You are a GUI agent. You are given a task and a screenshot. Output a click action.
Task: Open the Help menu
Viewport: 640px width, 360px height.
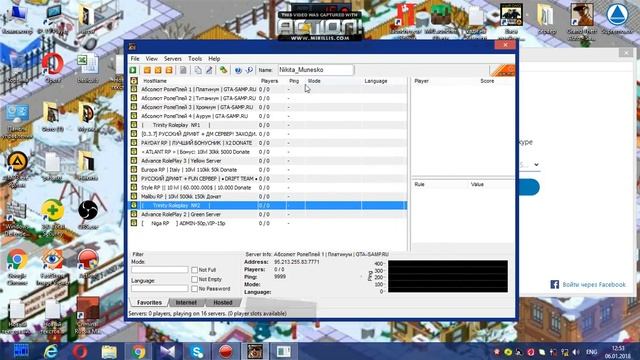click(x=214, y=59)
